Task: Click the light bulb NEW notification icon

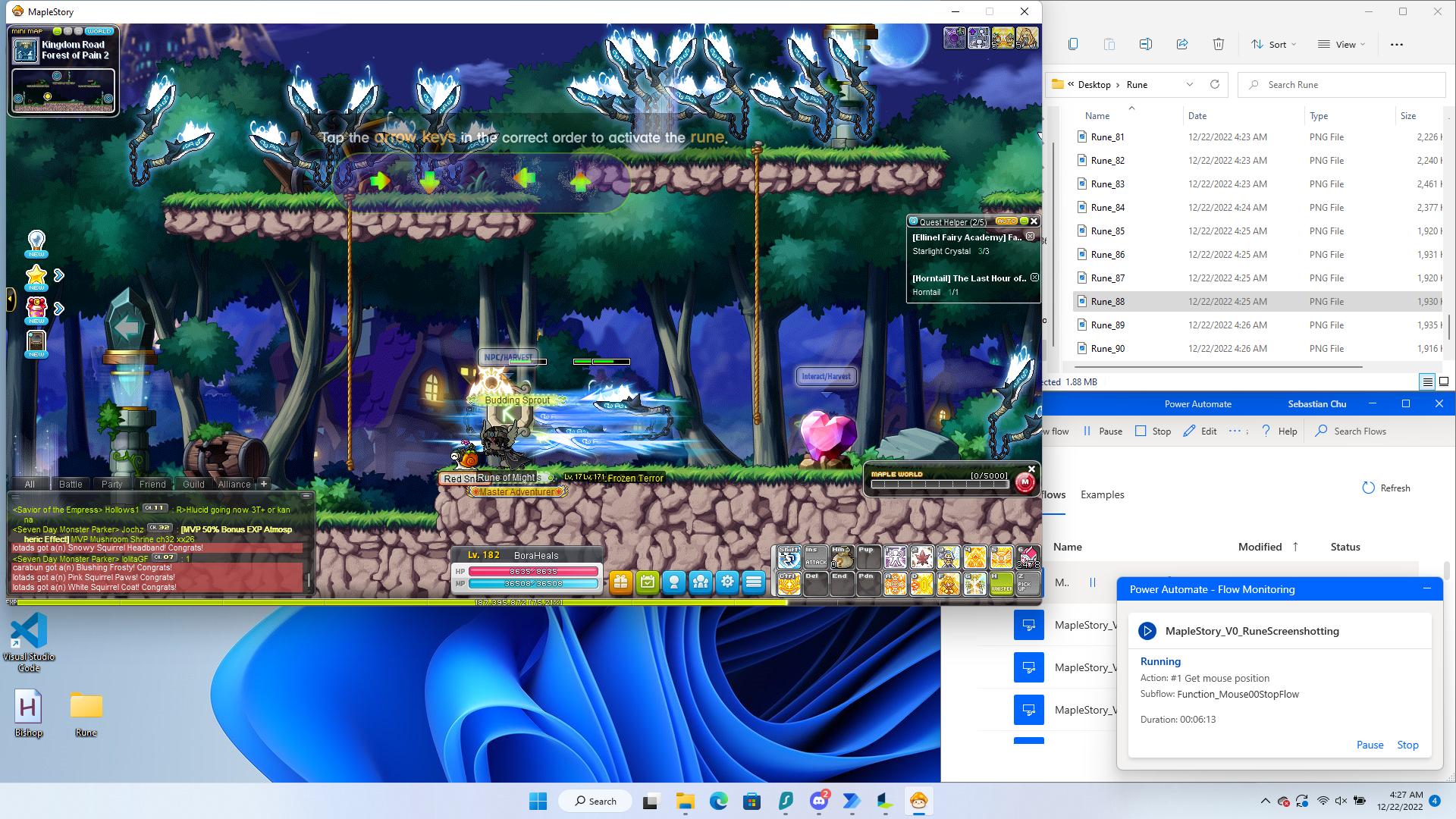Action: (36, 244)
